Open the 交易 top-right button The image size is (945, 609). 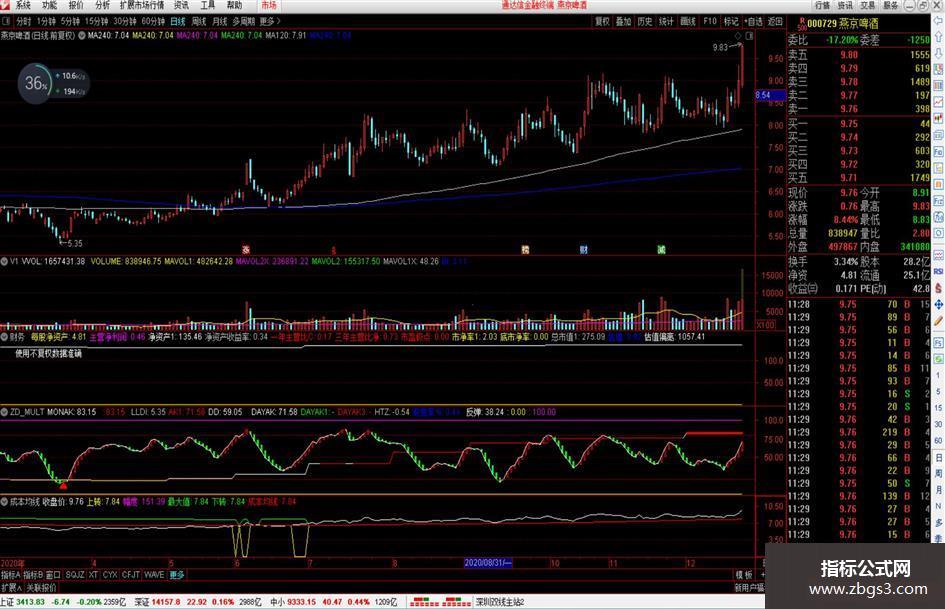(x=867, y=5)
